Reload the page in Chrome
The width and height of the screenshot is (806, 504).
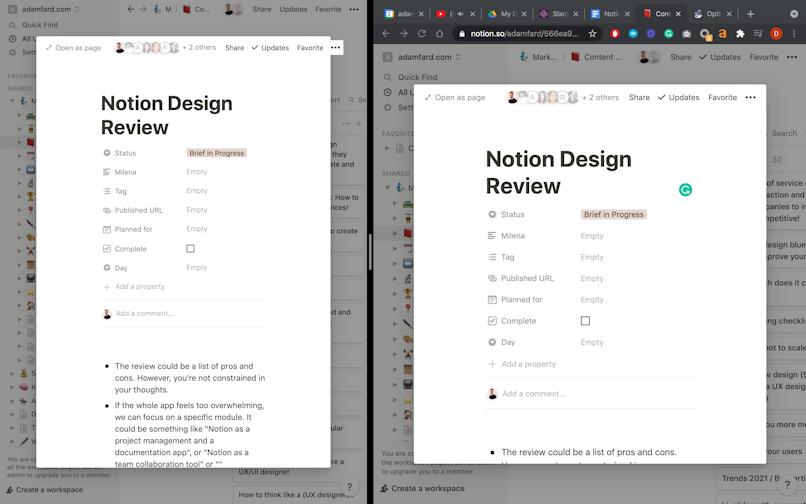422,34
